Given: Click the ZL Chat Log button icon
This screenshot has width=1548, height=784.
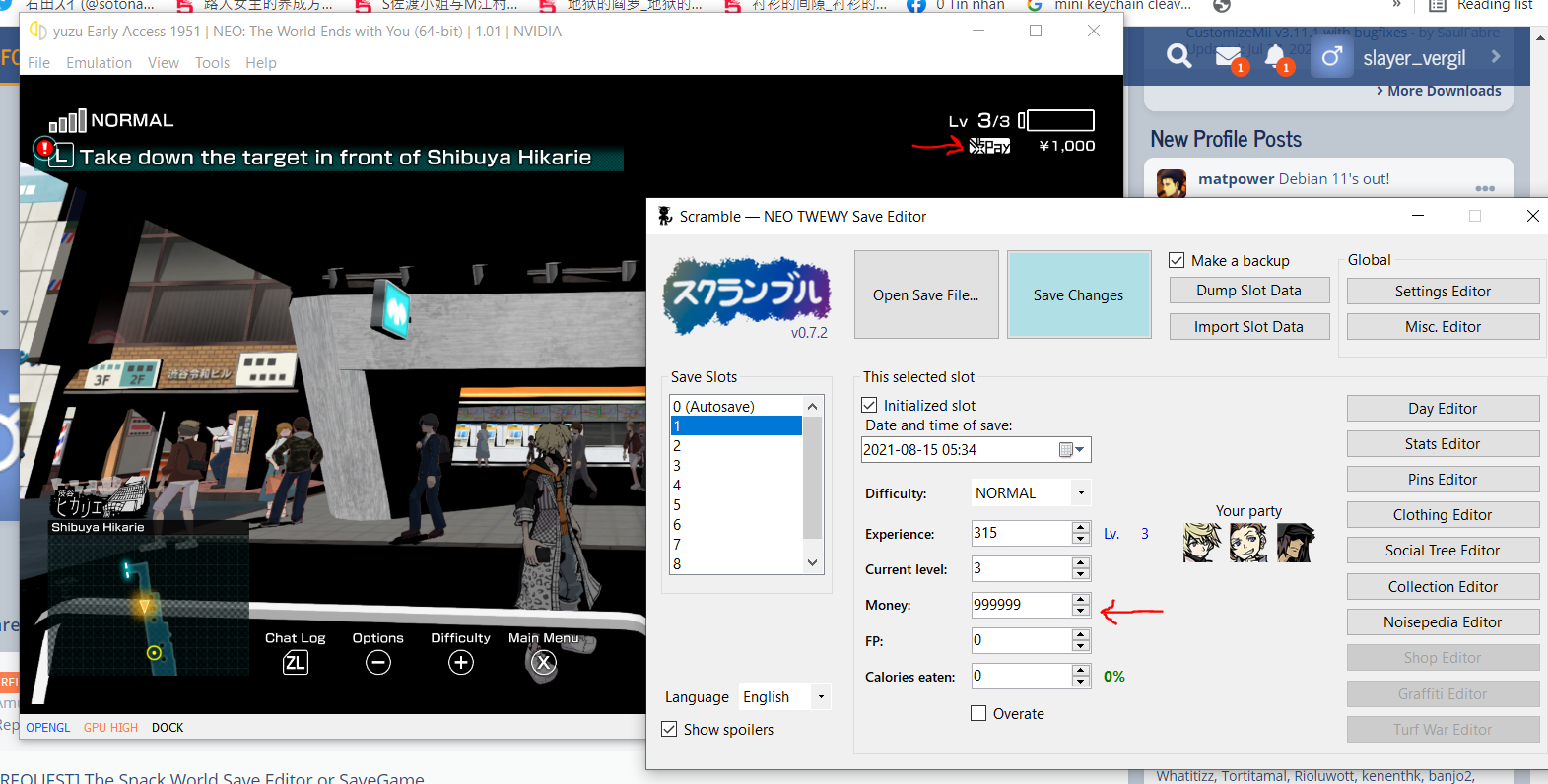Looking at the screenshot, I should (x=296, y=663).
